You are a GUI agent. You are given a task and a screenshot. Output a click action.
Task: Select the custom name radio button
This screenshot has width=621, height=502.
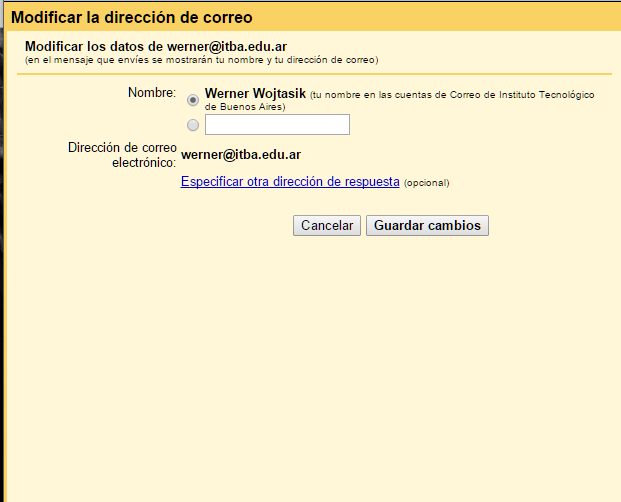coord(193,125)
